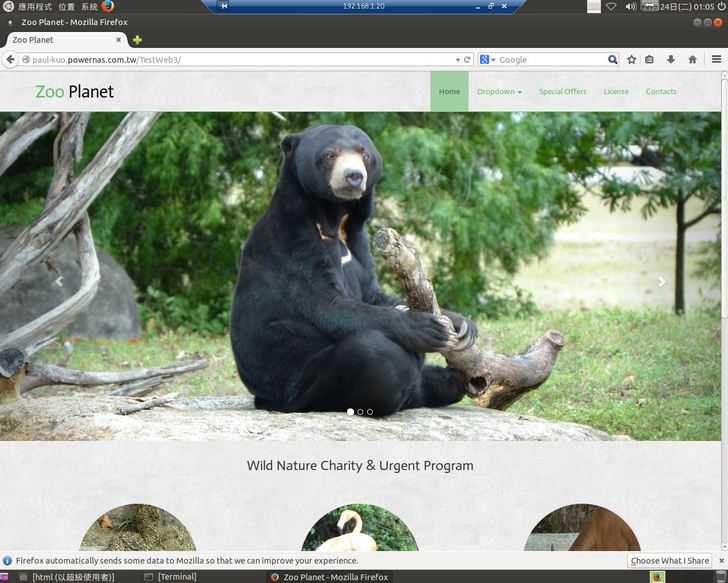This screenshot has width=728, height=583.
Task: Click the Firefox launcher icon in top panel
Action: tap(107, 6)
